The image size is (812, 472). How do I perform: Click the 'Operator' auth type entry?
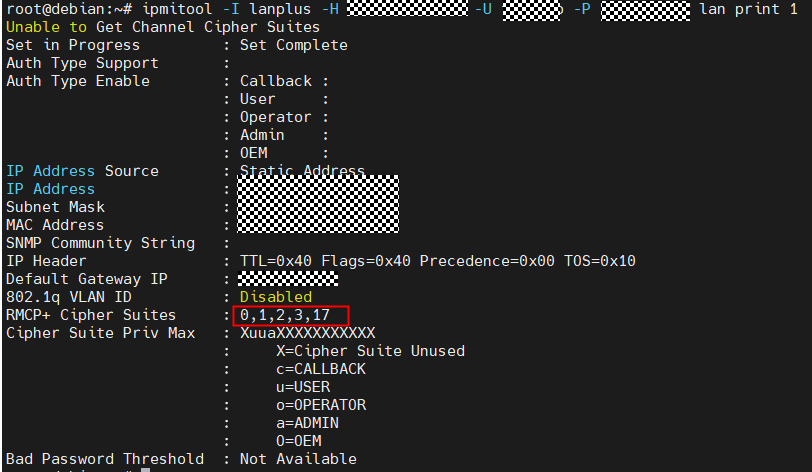click(276, 117)
